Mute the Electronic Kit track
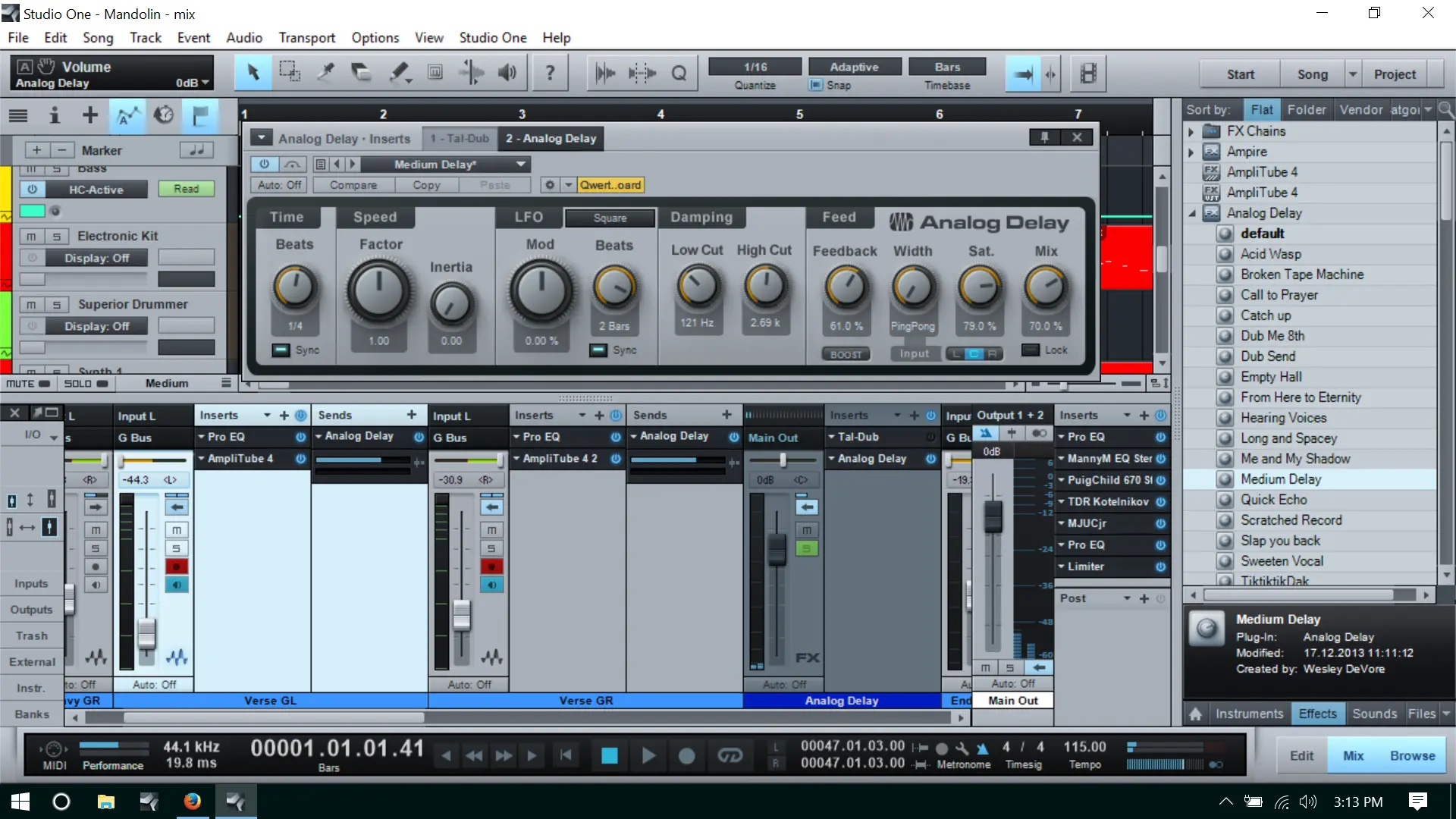The image size is (1456, 819). pyautogui.click(x=31, y=236)
